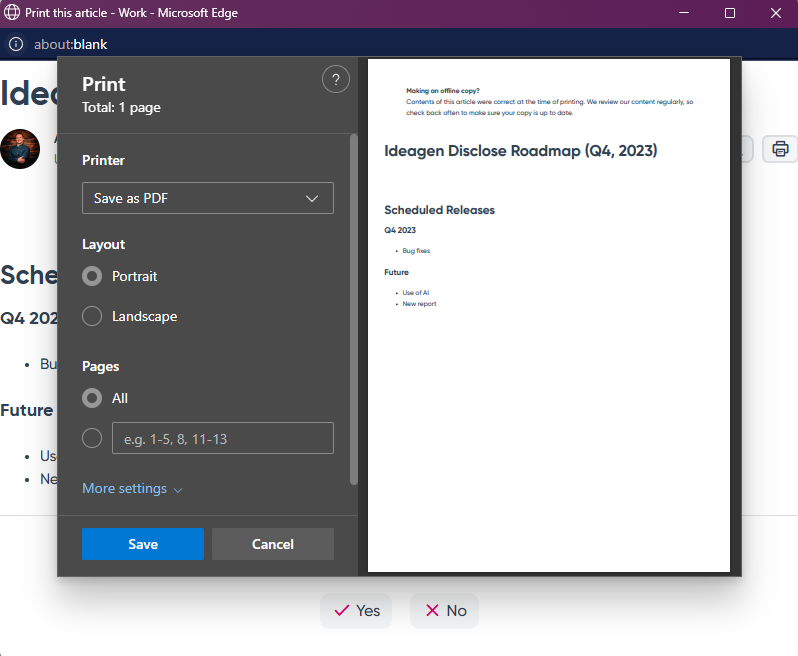The height and width of the screenshot is (656, 798).
Task: Cancel the print dialog
Action: tap(273, 544)
